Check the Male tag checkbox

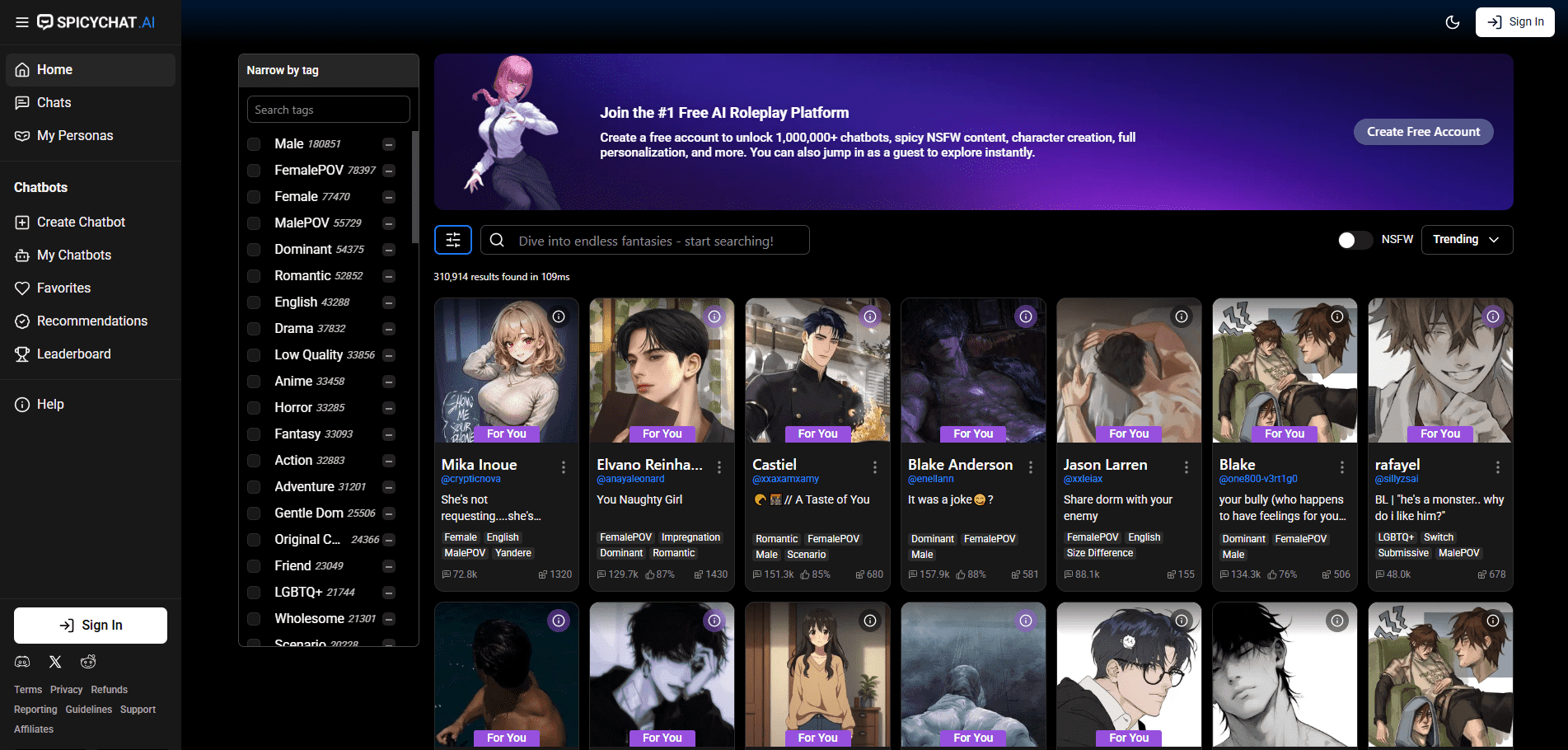click(x=255, y=144)
